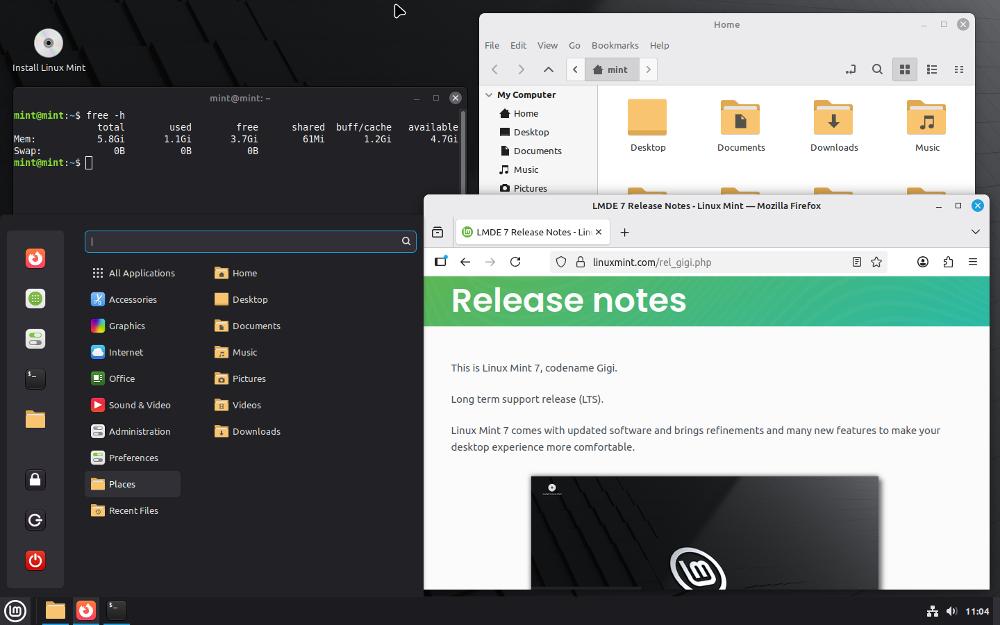Screen dimensions: 1000x625
Task: Switch Files to list view
Action: (x=932, y=70)
